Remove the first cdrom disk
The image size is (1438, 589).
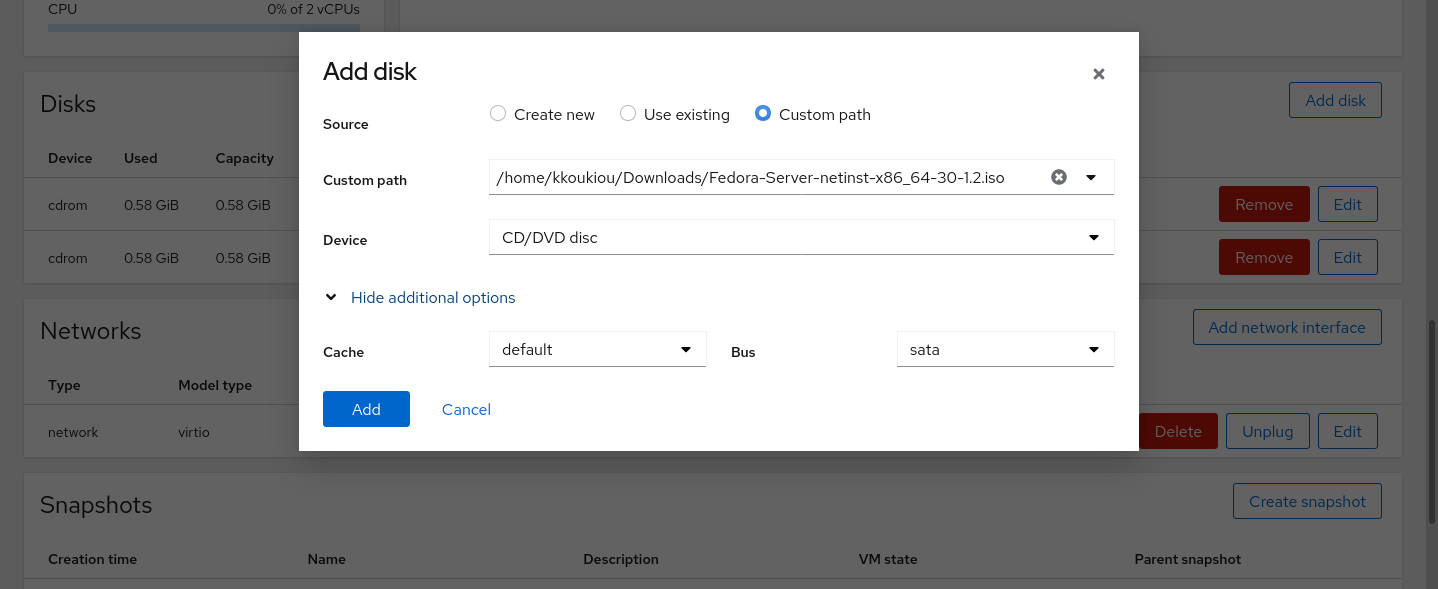pos(1263,204)
